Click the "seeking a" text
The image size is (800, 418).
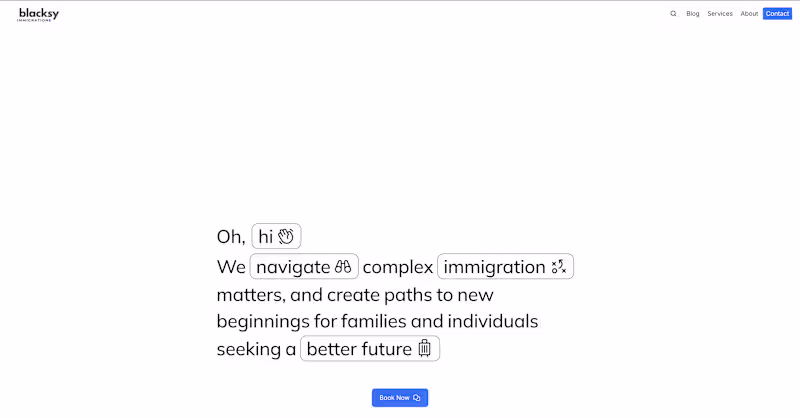256,349
